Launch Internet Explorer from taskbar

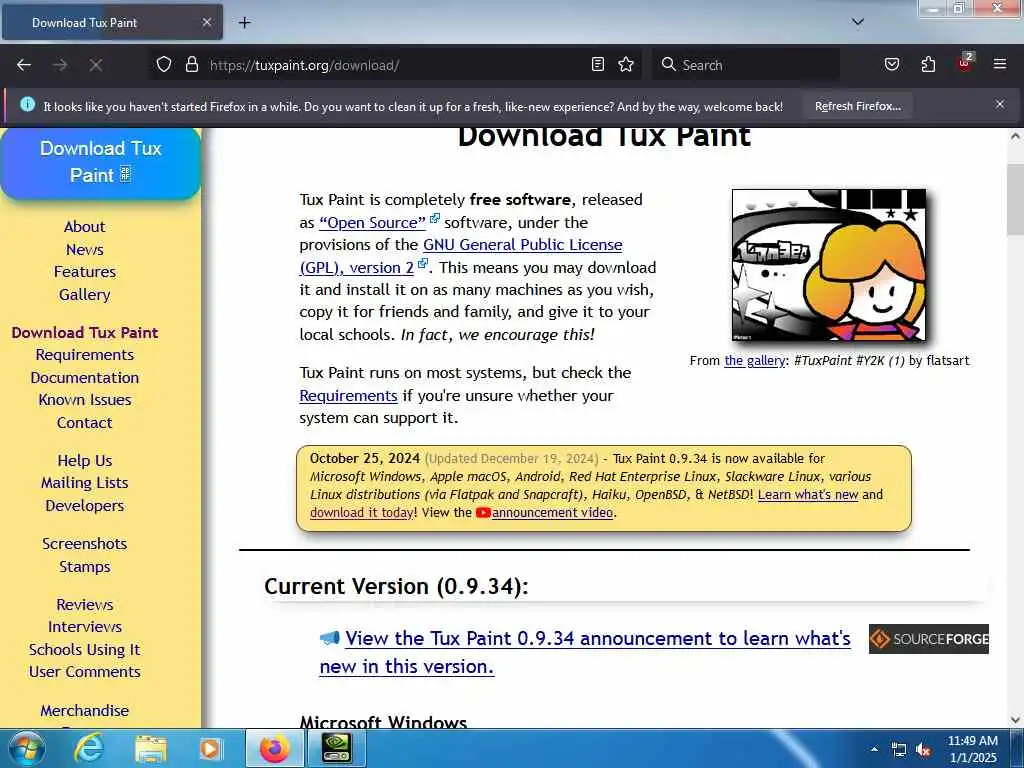tap(89, 748)
